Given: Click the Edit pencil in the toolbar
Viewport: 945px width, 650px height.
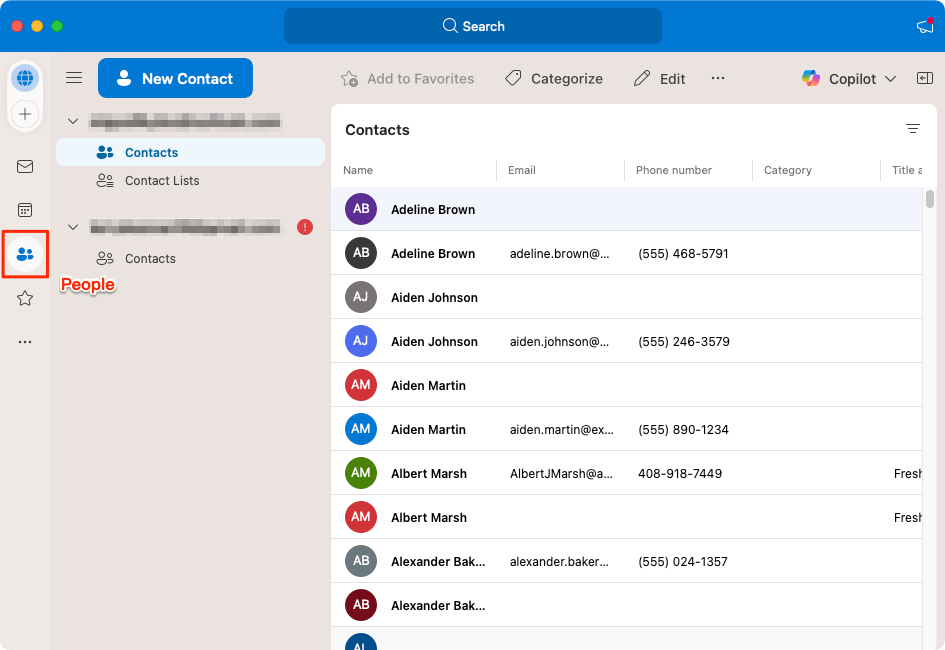Looking at the screenshot, I should coord(659,78).
